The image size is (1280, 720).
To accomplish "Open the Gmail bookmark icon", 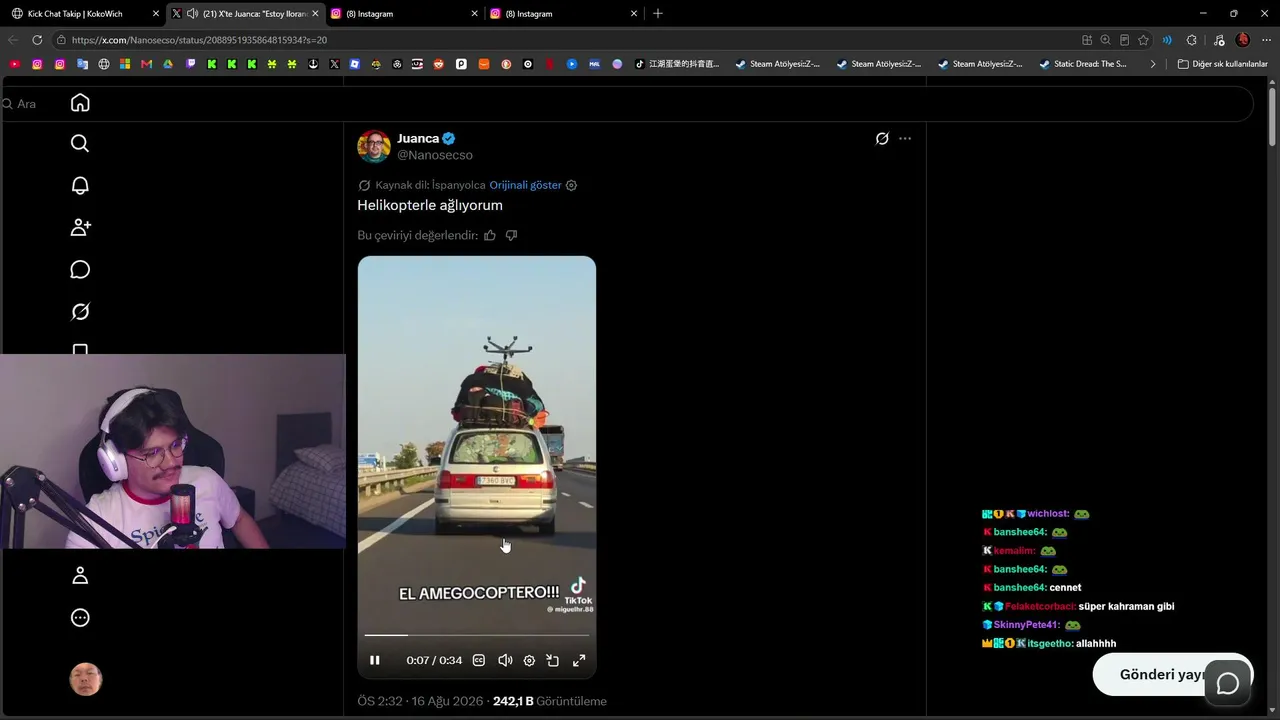I will [146, 64].
